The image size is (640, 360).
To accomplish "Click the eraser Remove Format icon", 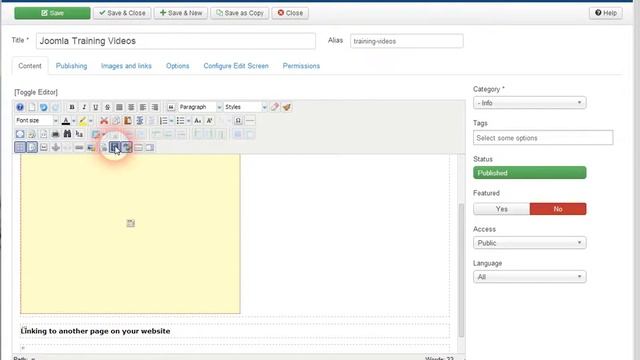I will (275, 107).
